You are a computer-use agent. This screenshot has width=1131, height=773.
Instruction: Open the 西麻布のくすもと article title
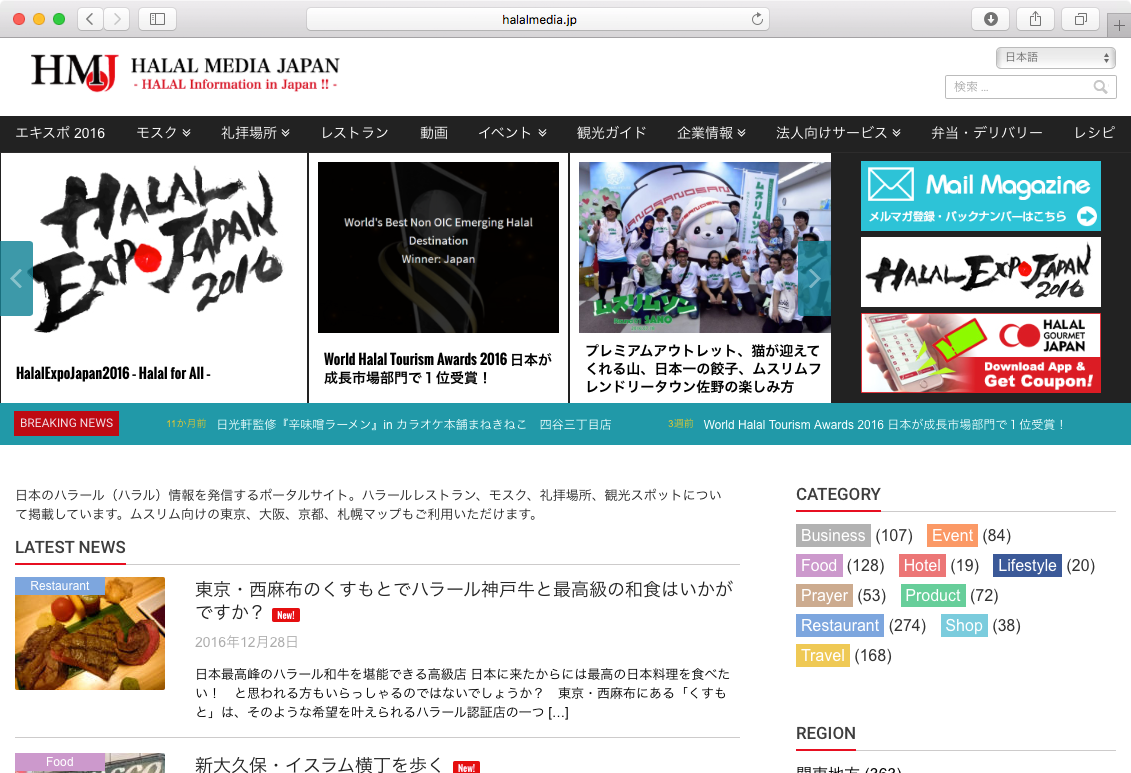464,600
